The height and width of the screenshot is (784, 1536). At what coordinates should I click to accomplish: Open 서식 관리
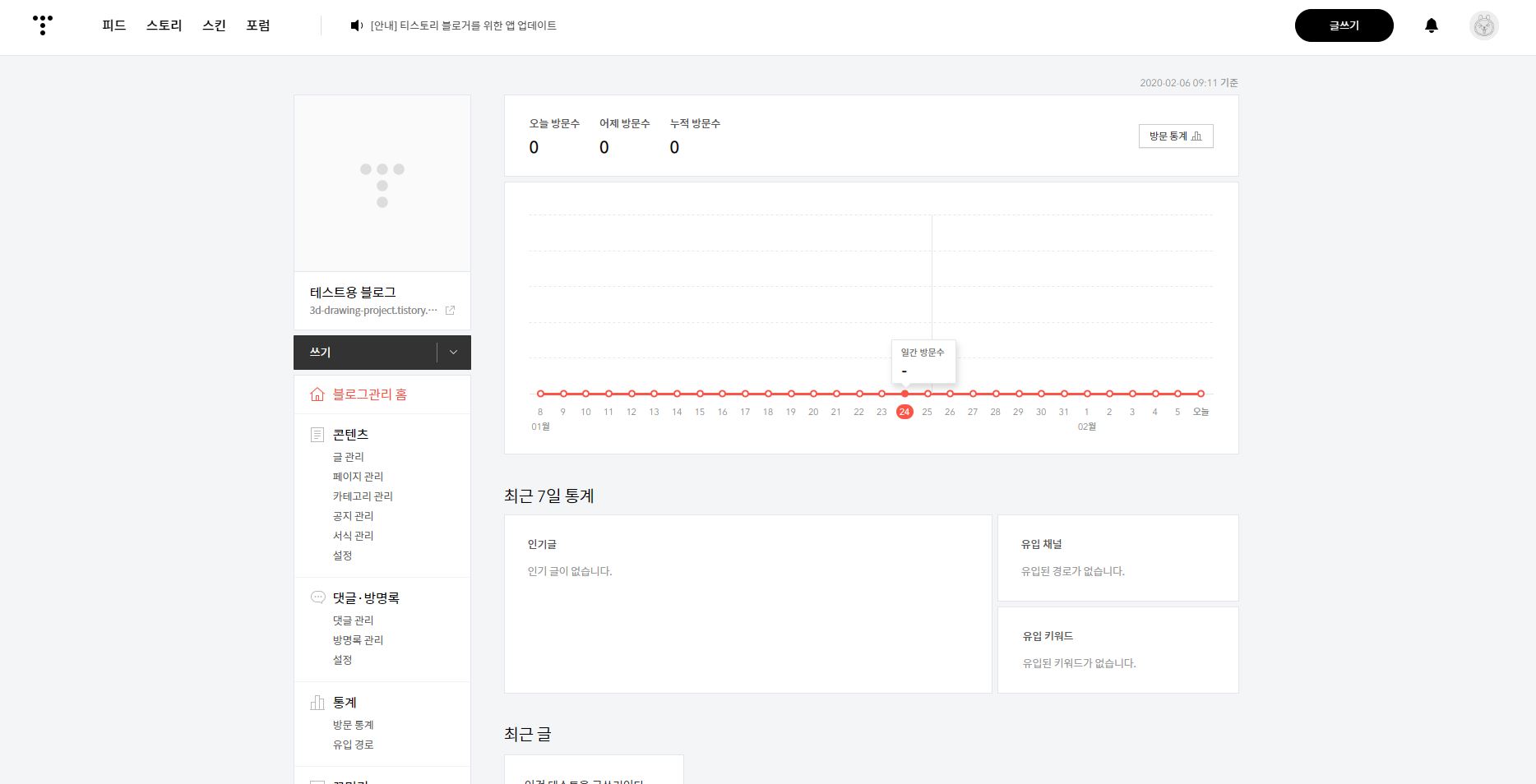[x=354, y=536]
